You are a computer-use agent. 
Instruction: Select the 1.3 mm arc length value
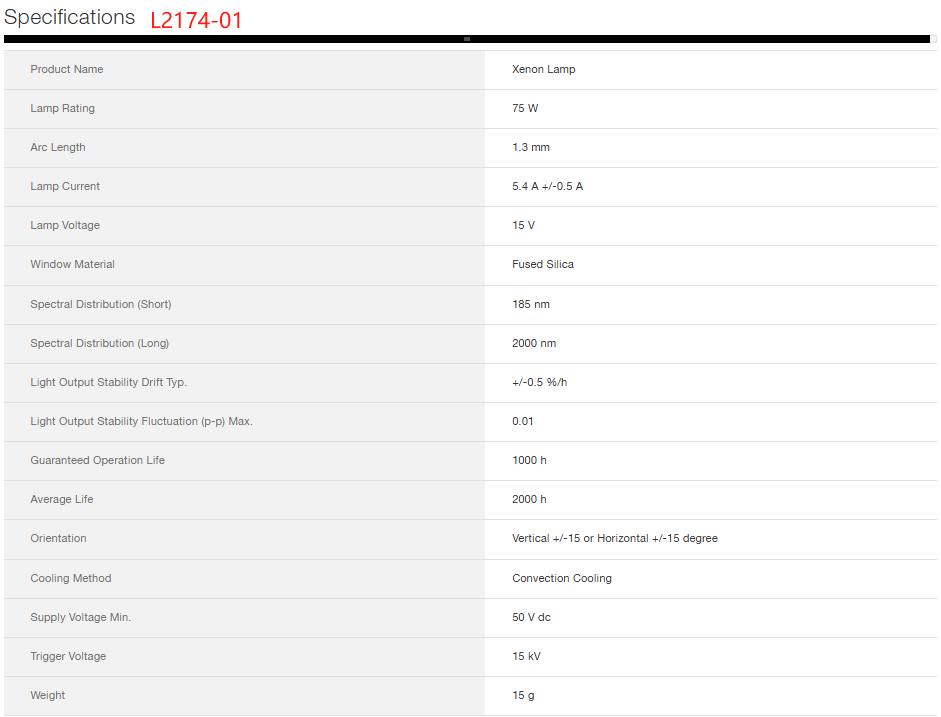[530, 147]
